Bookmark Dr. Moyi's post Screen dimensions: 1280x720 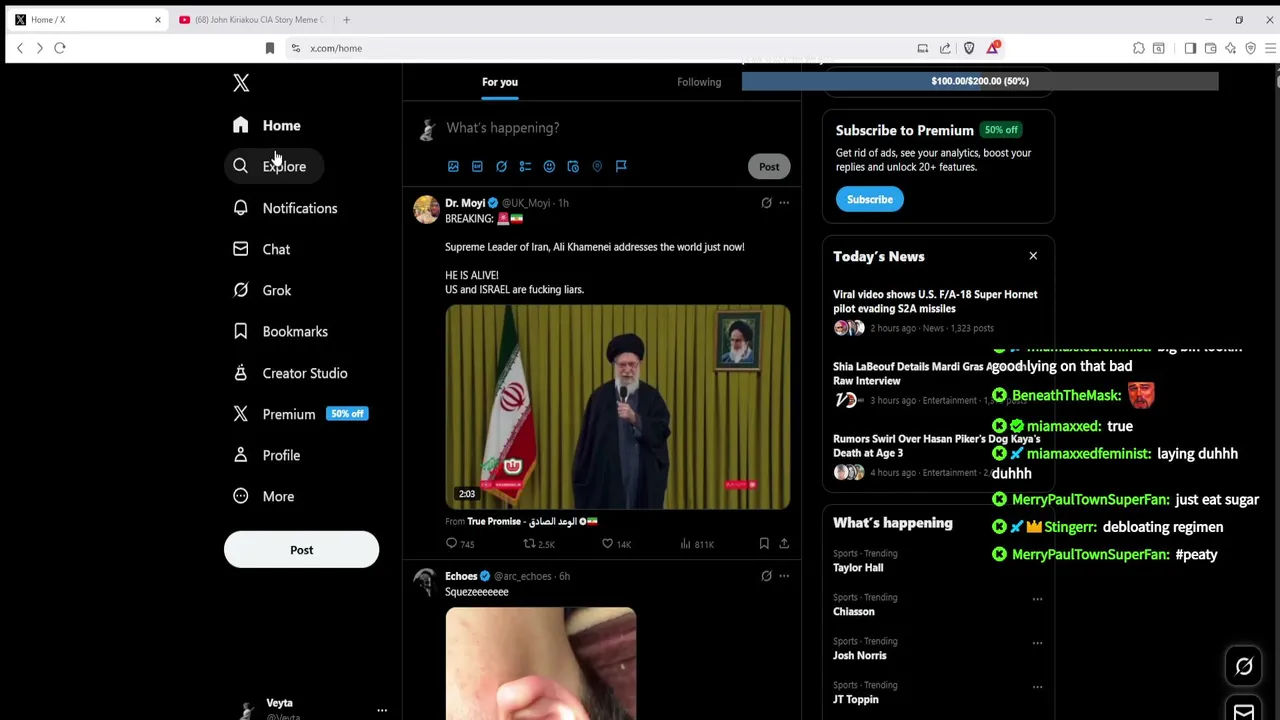[x=764, y=544]
